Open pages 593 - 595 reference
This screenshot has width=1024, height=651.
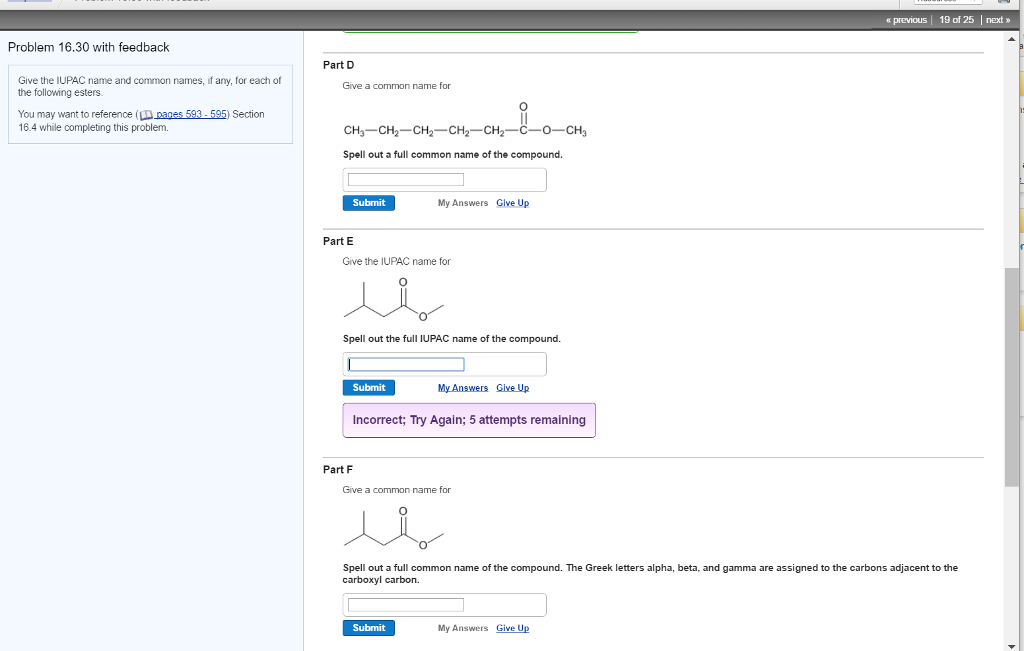(192, 114)
